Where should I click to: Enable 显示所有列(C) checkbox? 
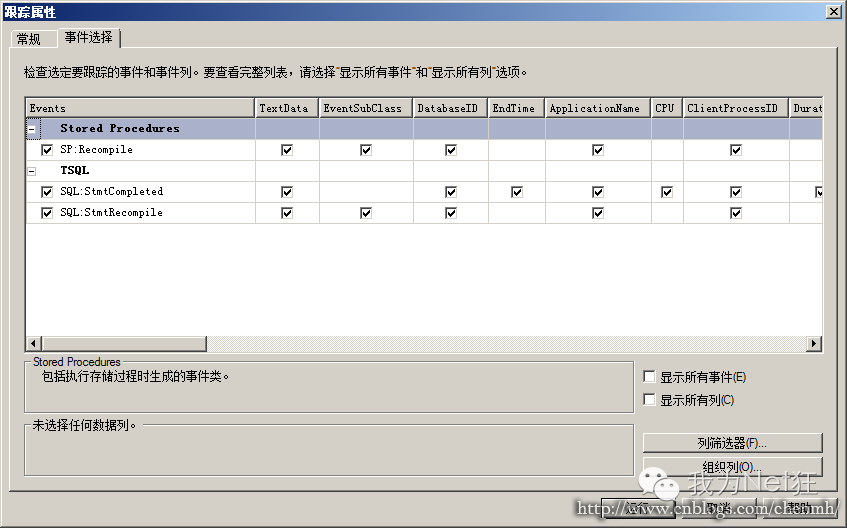tap(649, 400)
